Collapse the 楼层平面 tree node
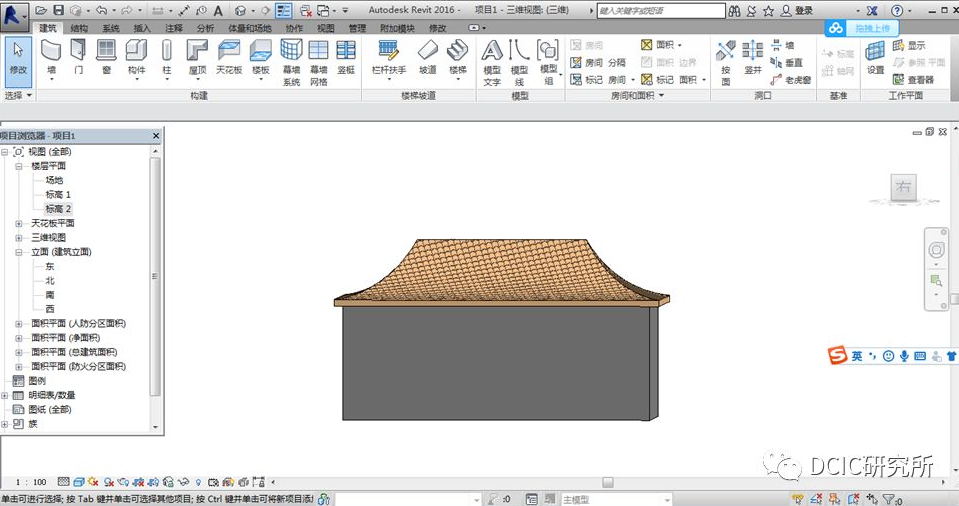The image size is (959, 506). [x=19, y=166]
